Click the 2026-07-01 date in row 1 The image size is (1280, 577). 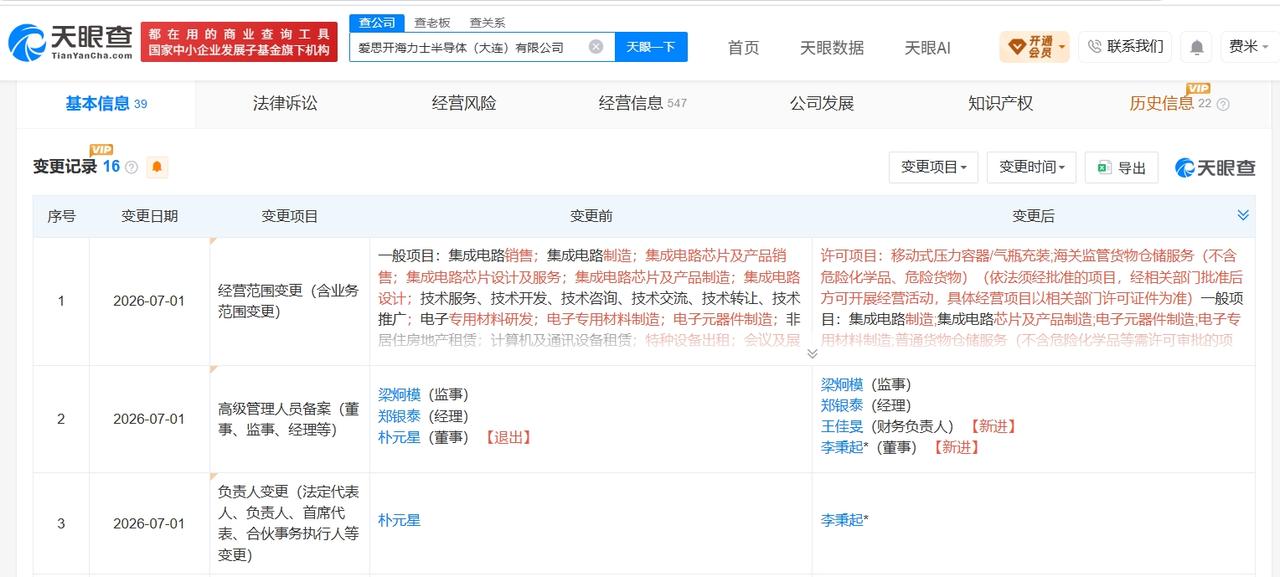point(149,301)
